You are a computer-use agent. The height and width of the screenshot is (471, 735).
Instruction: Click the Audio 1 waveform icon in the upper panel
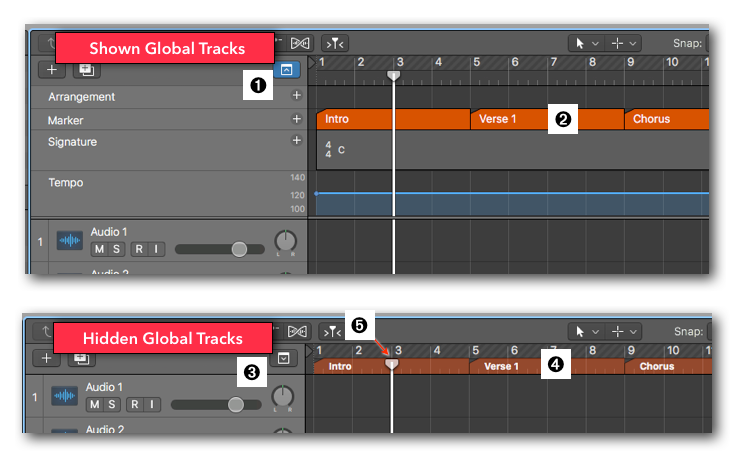pos(69,241)
